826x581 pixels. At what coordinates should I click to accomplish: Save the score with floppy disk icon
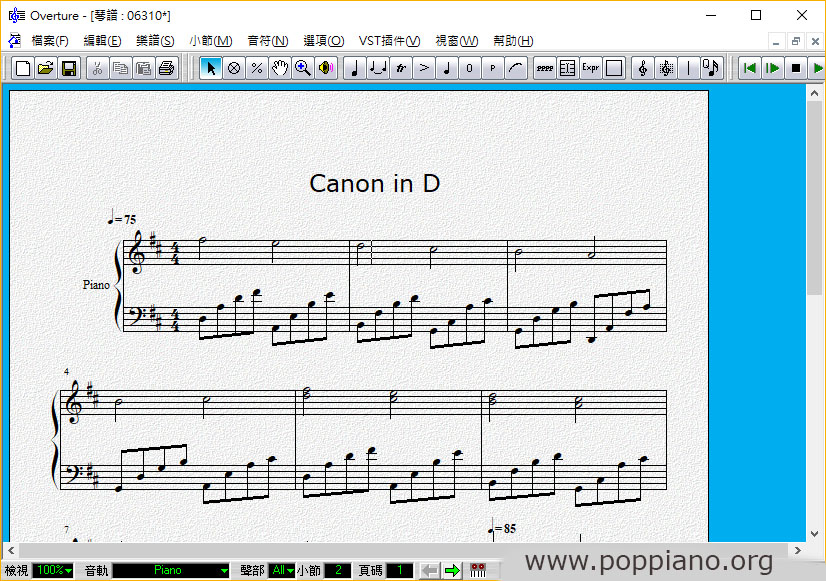coord(69,68)
